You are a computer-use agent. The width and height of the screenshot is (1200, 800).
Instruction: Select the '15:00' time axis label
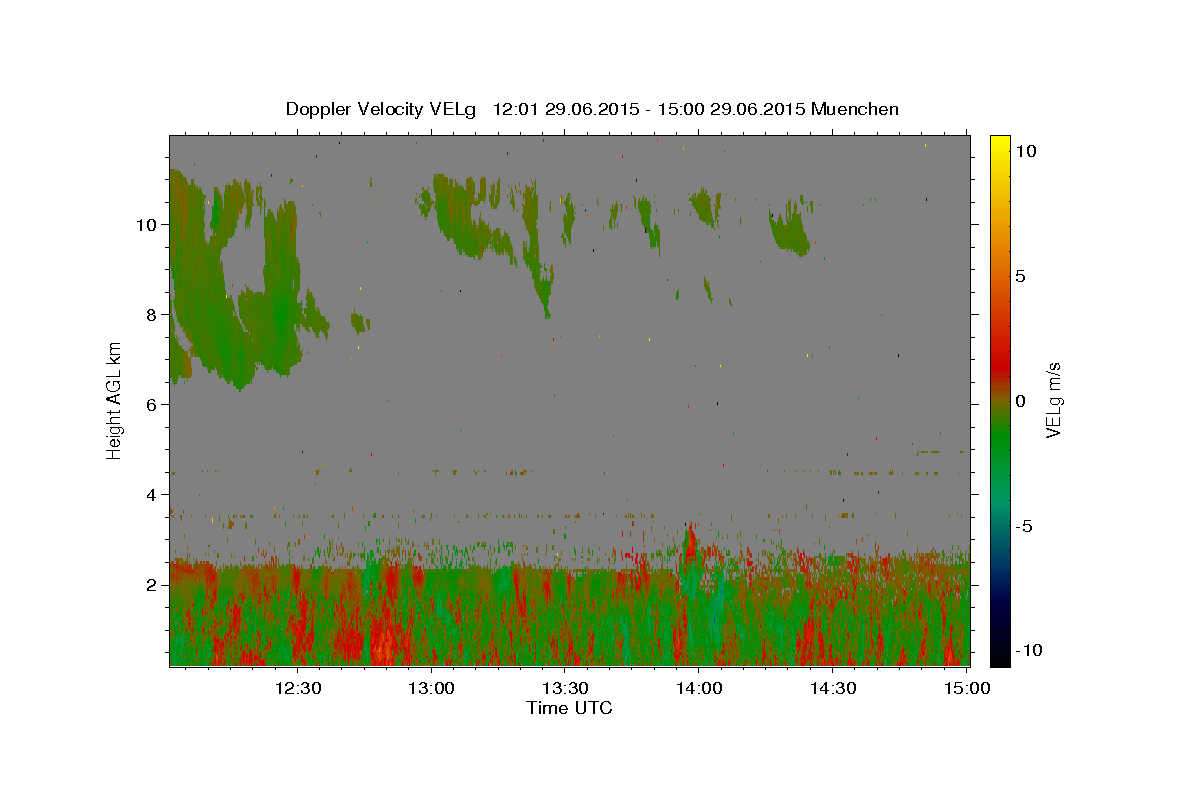966,688
